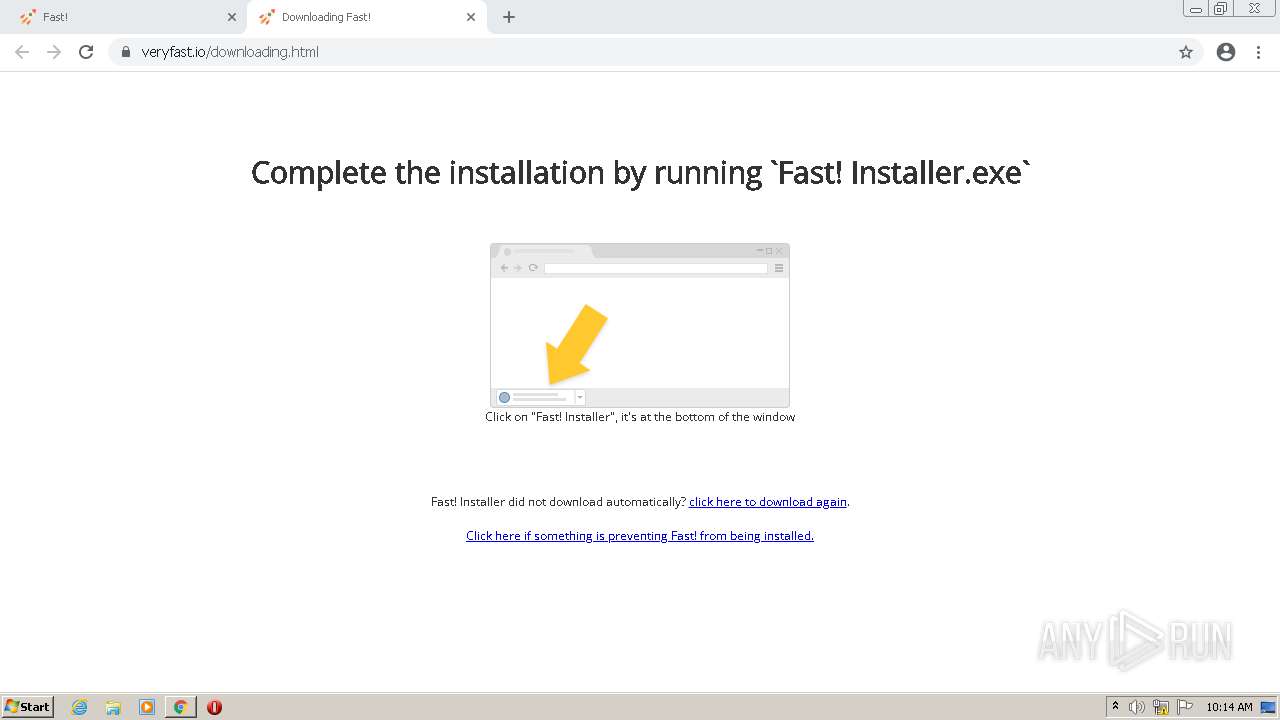The width and height of the screenshot is (1280, 720).
Task: Click the Fast! rocket favicon on first tab
Action: [28, 17]
